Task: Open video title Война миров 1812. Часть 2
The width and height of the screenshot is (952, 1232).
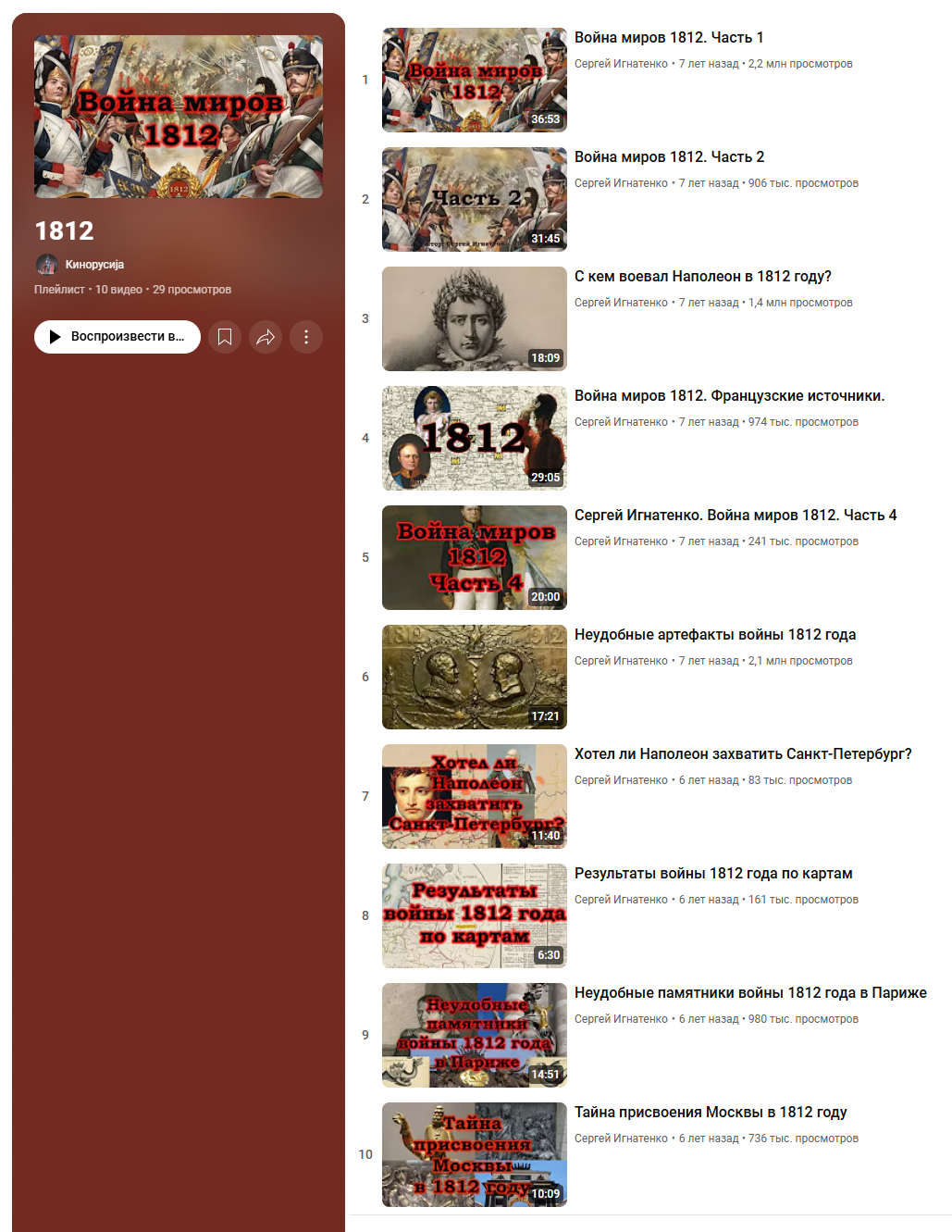Action: click(x=669, y=157)
